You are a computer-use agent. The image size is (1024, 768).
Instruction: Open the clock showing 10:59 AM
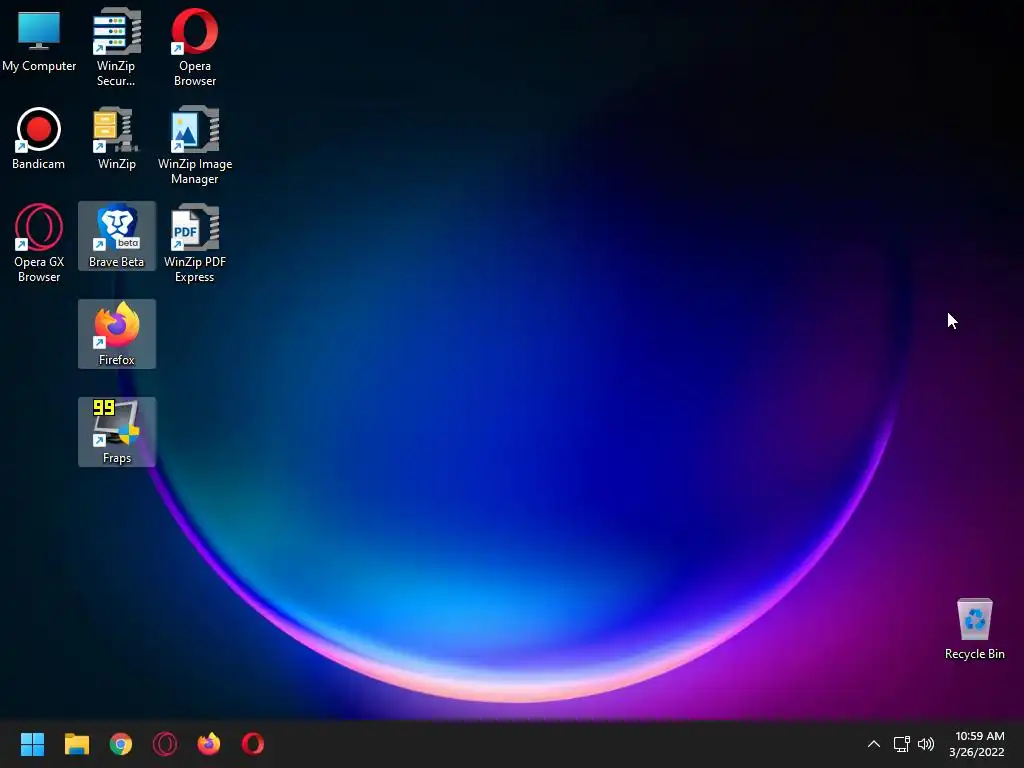[977, 744]
